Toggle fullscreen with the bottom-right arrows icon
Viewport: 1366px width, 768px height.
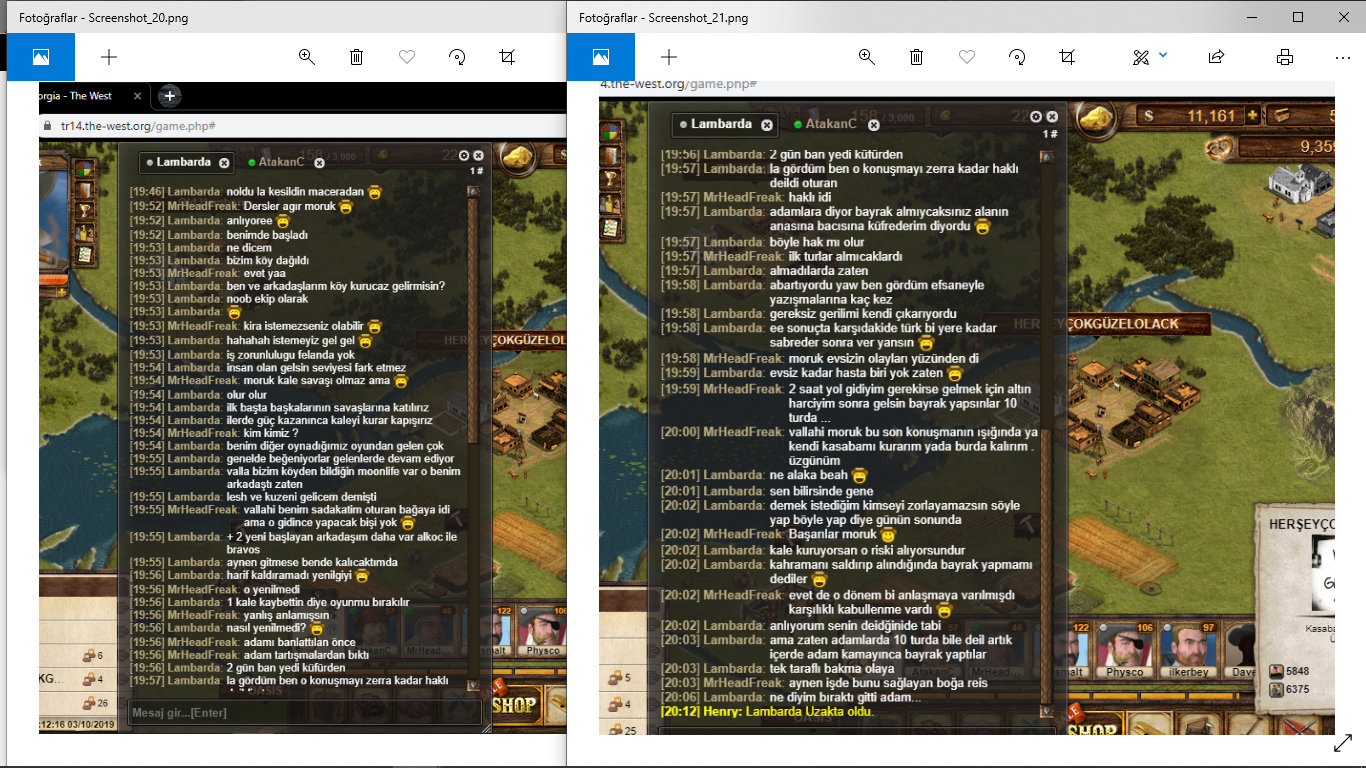[1343, 744]
